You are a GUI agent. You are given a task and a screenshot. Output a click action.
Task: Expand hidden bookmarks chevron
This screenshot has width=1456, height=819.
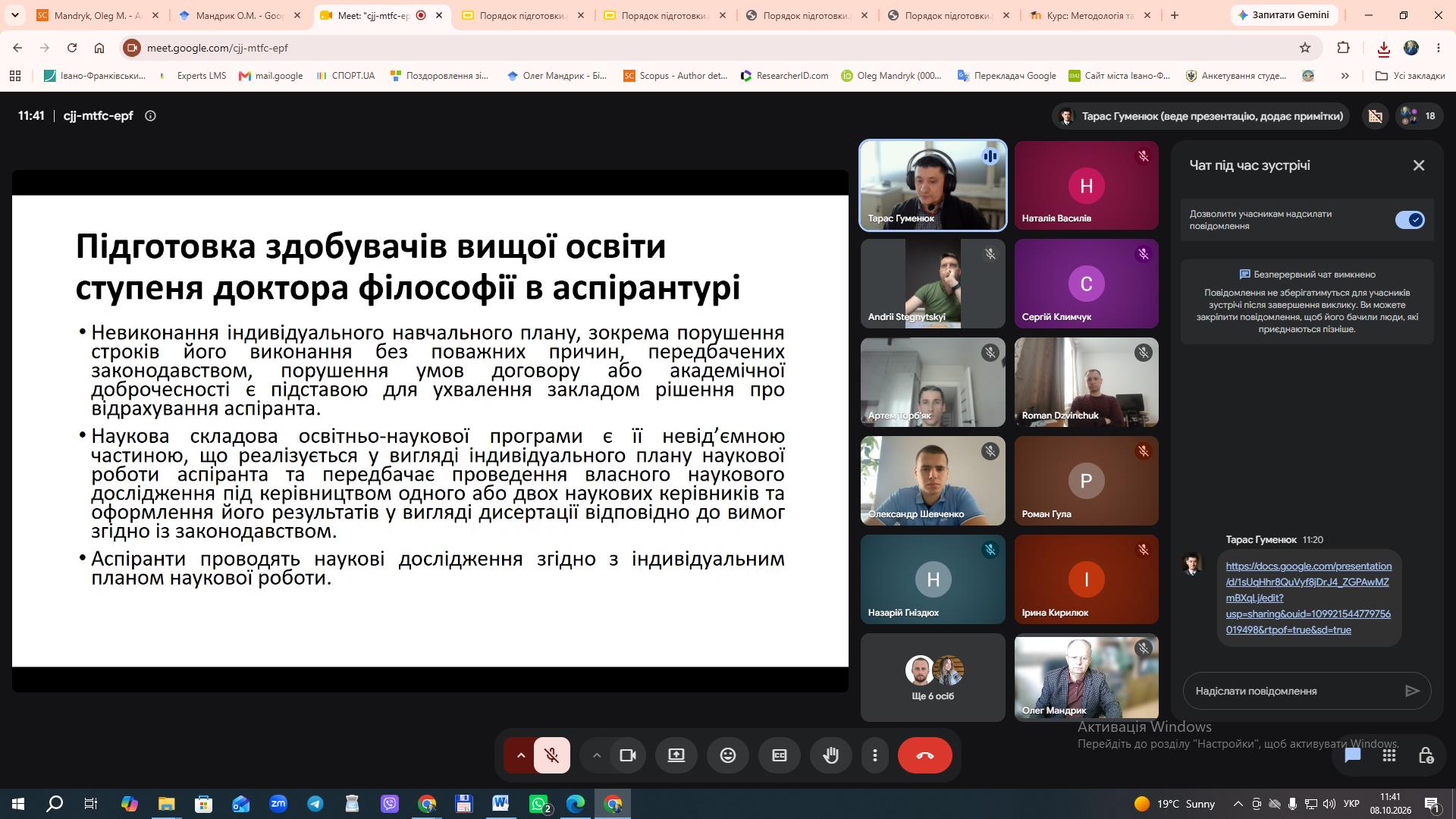1345,76
